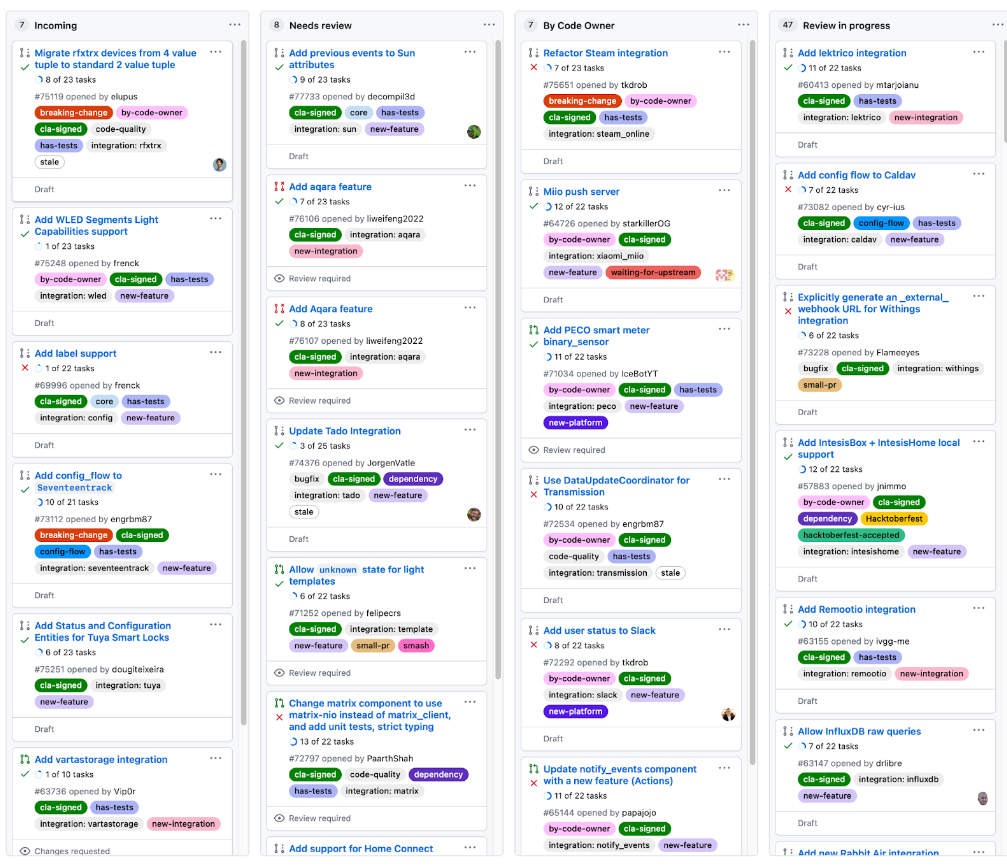
Task: Click the red breaking-change label on Refactor Steam integration
Action: [x=582, y=101]
